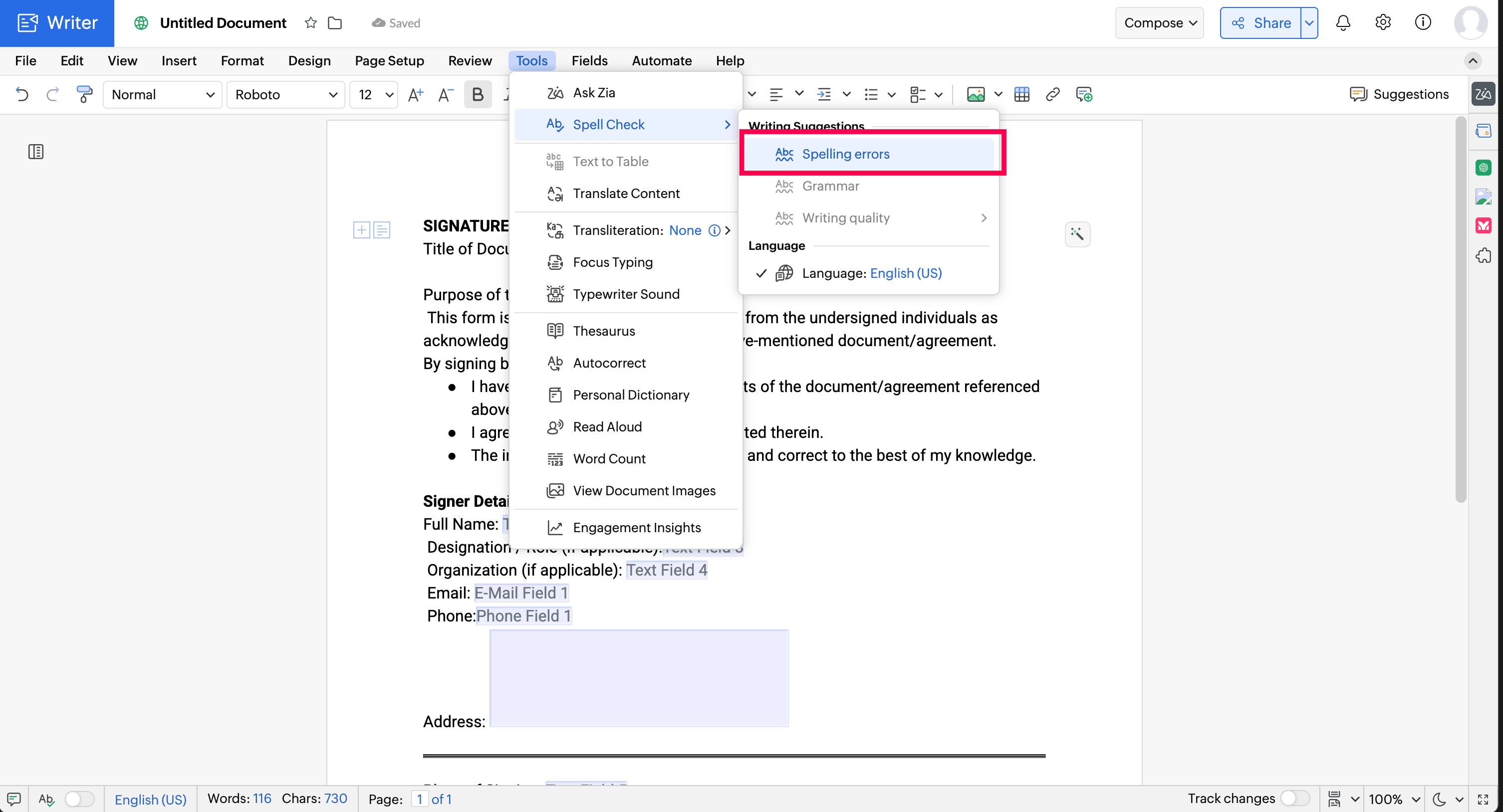The image size is (1503, 812).
Task: Expand the Normal paragraph style dropdown
Action: coord(163,94)
